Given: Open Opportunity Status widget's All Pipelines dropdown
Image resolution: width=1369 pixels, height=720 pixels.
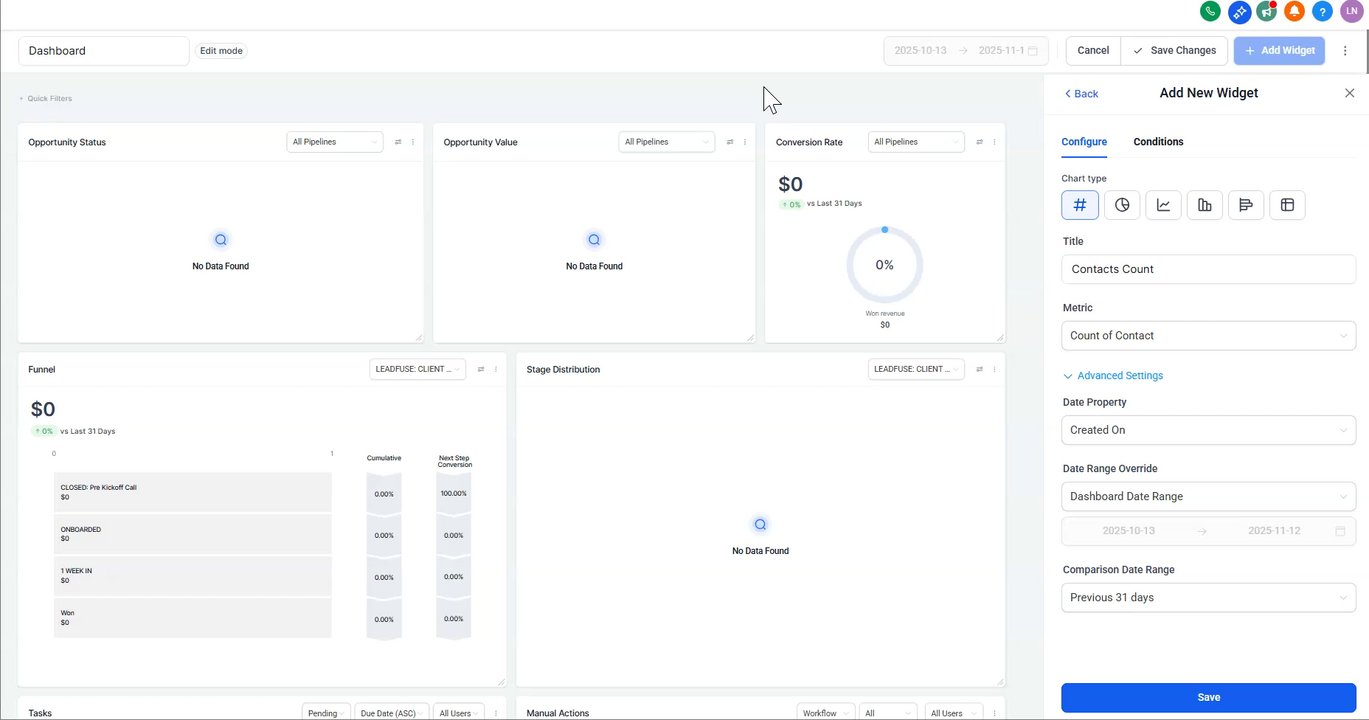Looking at the screenshot, I should pyautogui.click(x=334, y=142).
